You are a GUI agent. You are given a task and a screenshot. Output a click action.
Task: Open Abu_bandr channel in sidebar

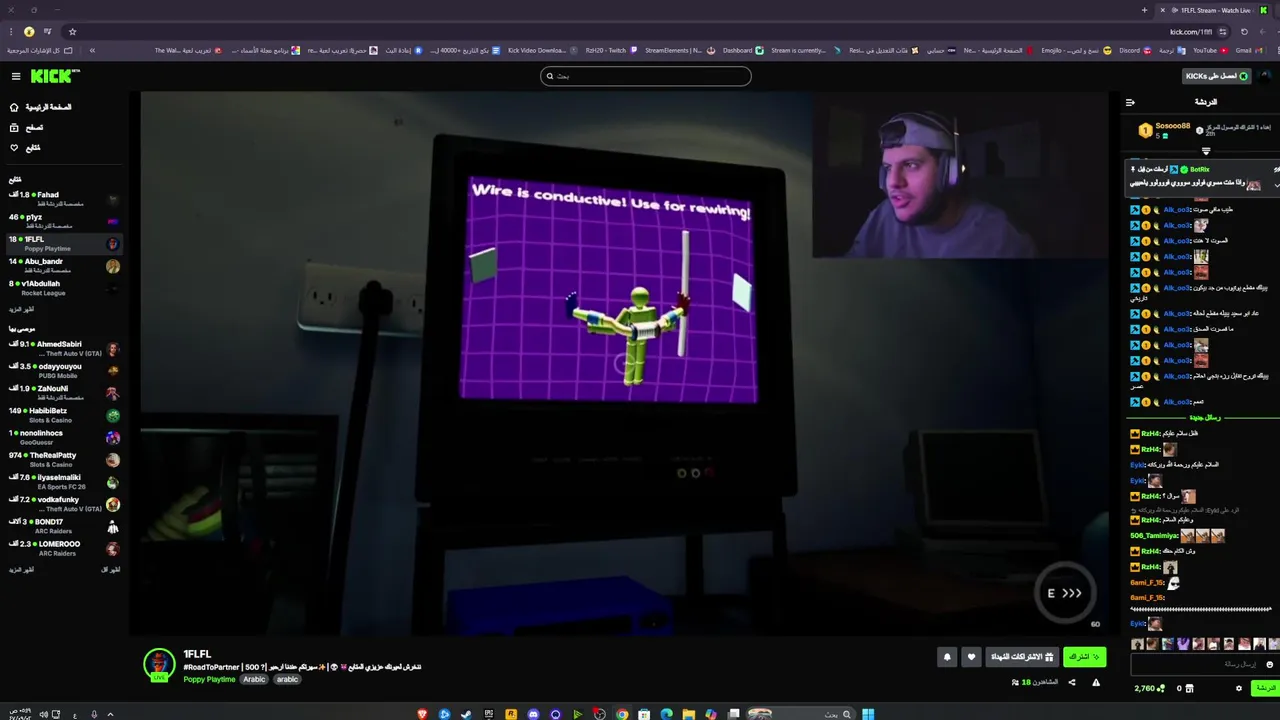tap(64, 265)
